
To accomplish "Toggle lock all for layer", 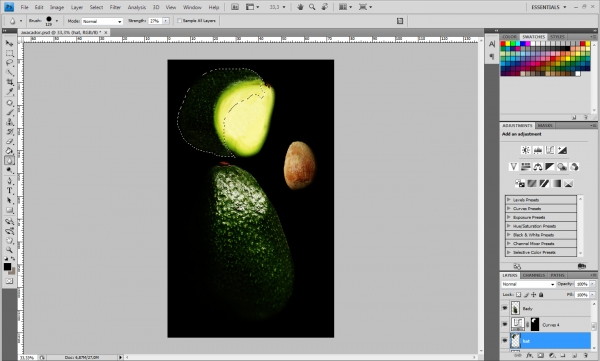I will click(541, 295).
